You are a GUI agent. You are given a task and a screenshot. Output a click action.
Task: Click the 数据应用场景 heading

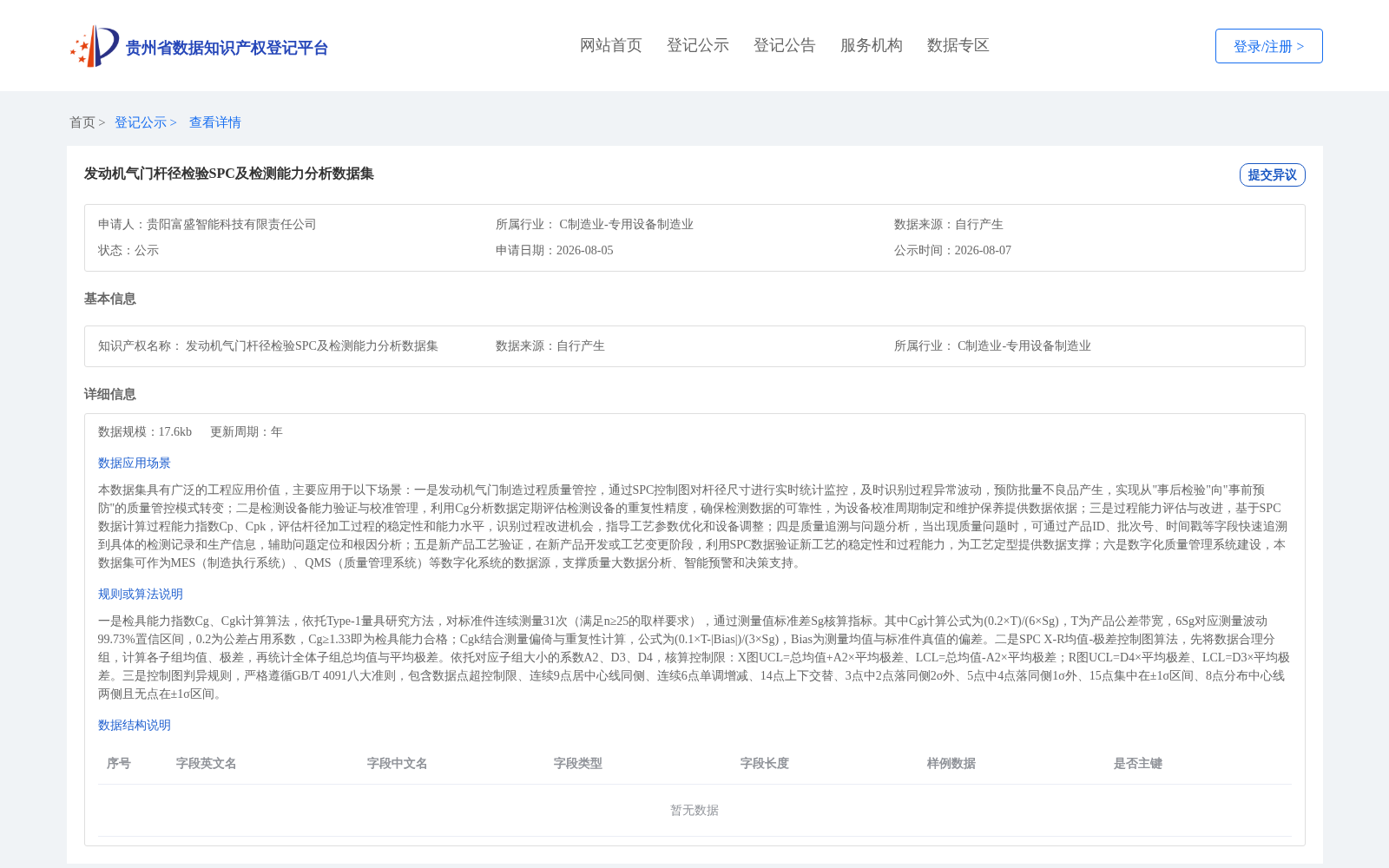pyautogui.click(x=135, y=463)
